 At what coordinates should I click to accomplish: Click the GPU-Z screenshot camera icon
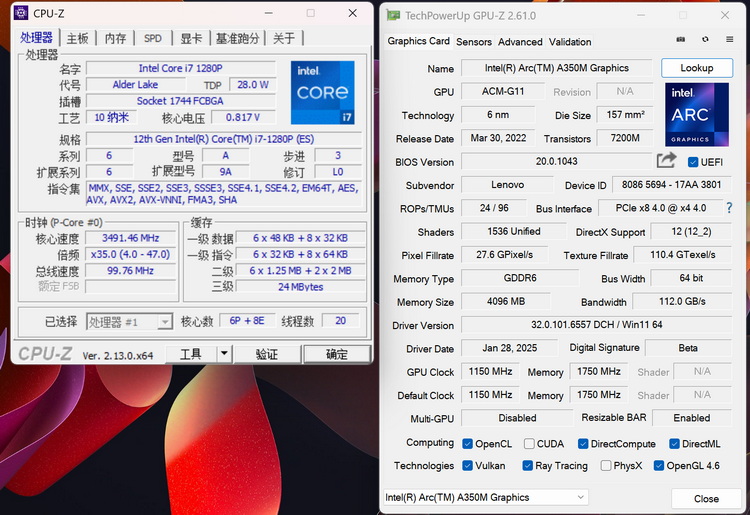point(681,40)
